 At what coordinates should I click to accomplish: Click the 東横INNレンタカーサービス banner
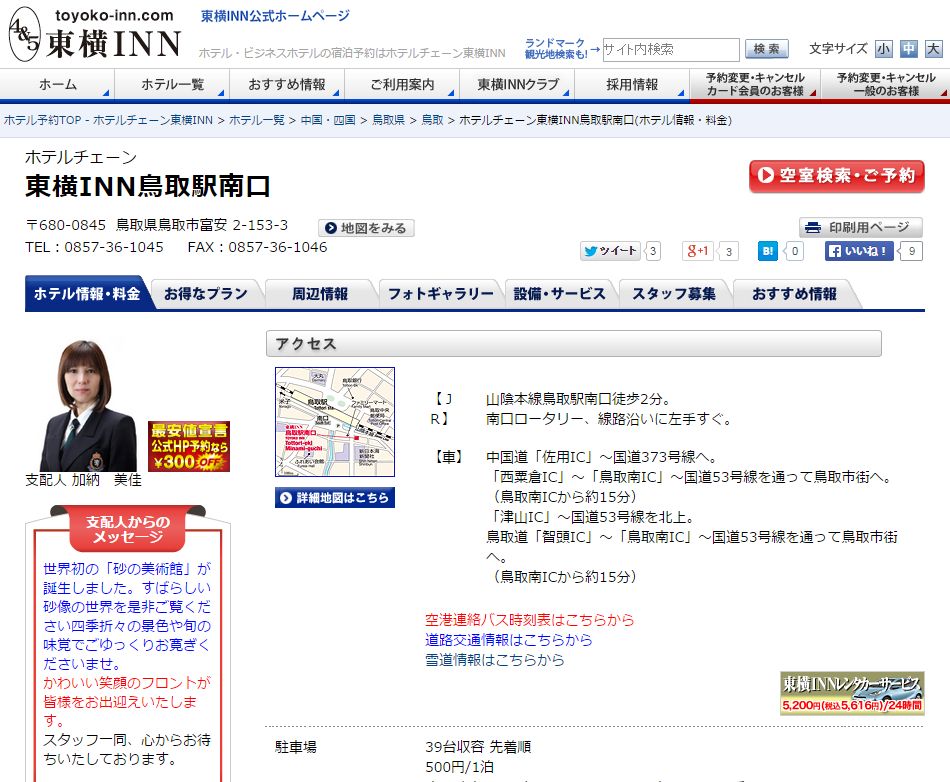(852, 693)
